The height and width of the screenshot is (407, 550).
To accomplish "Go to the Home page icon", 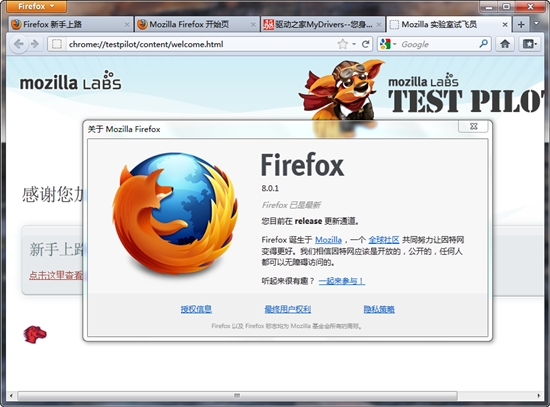I will tap(505, 44).
